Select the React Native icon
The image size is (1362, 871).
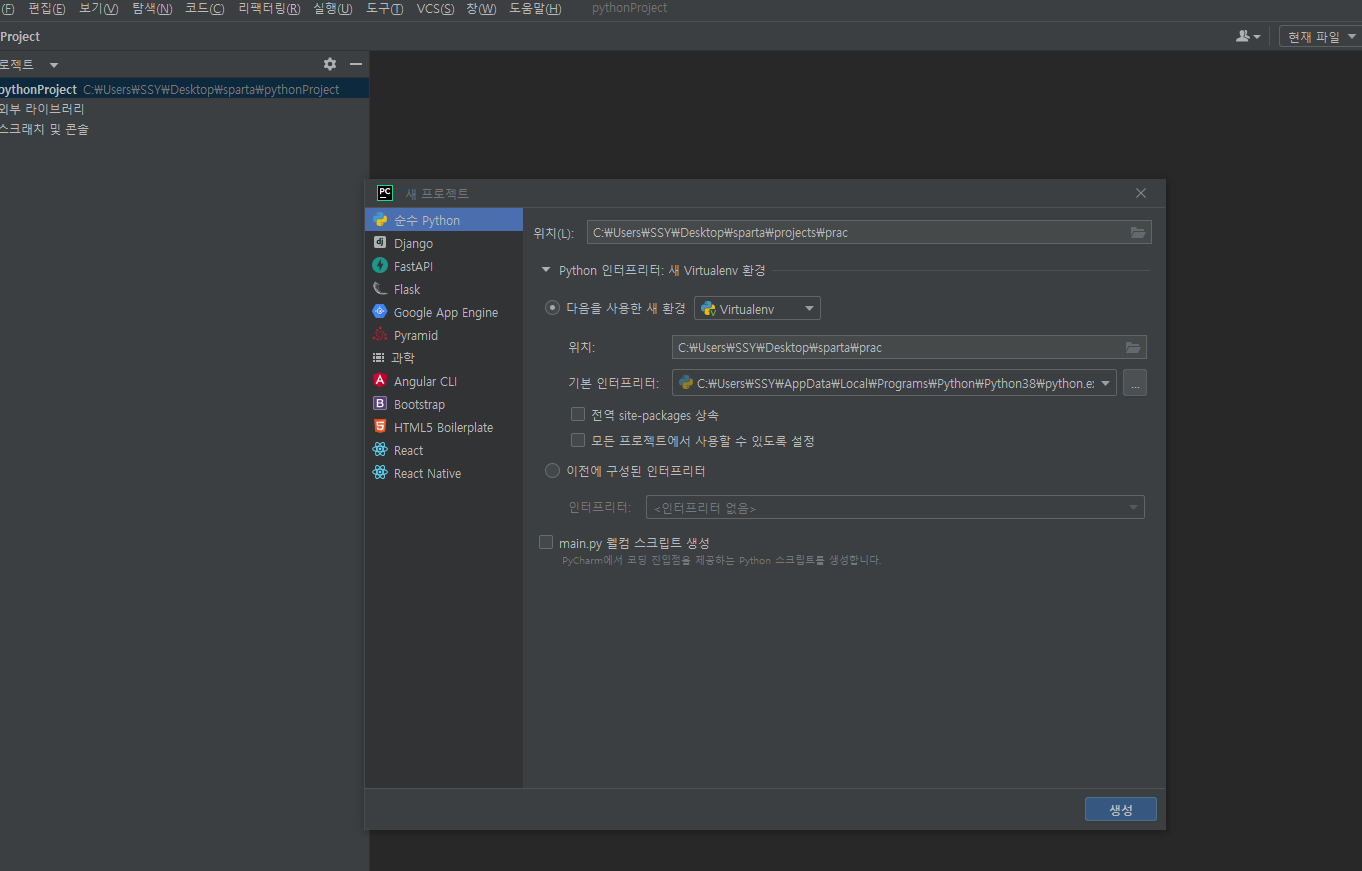[380, 473]
